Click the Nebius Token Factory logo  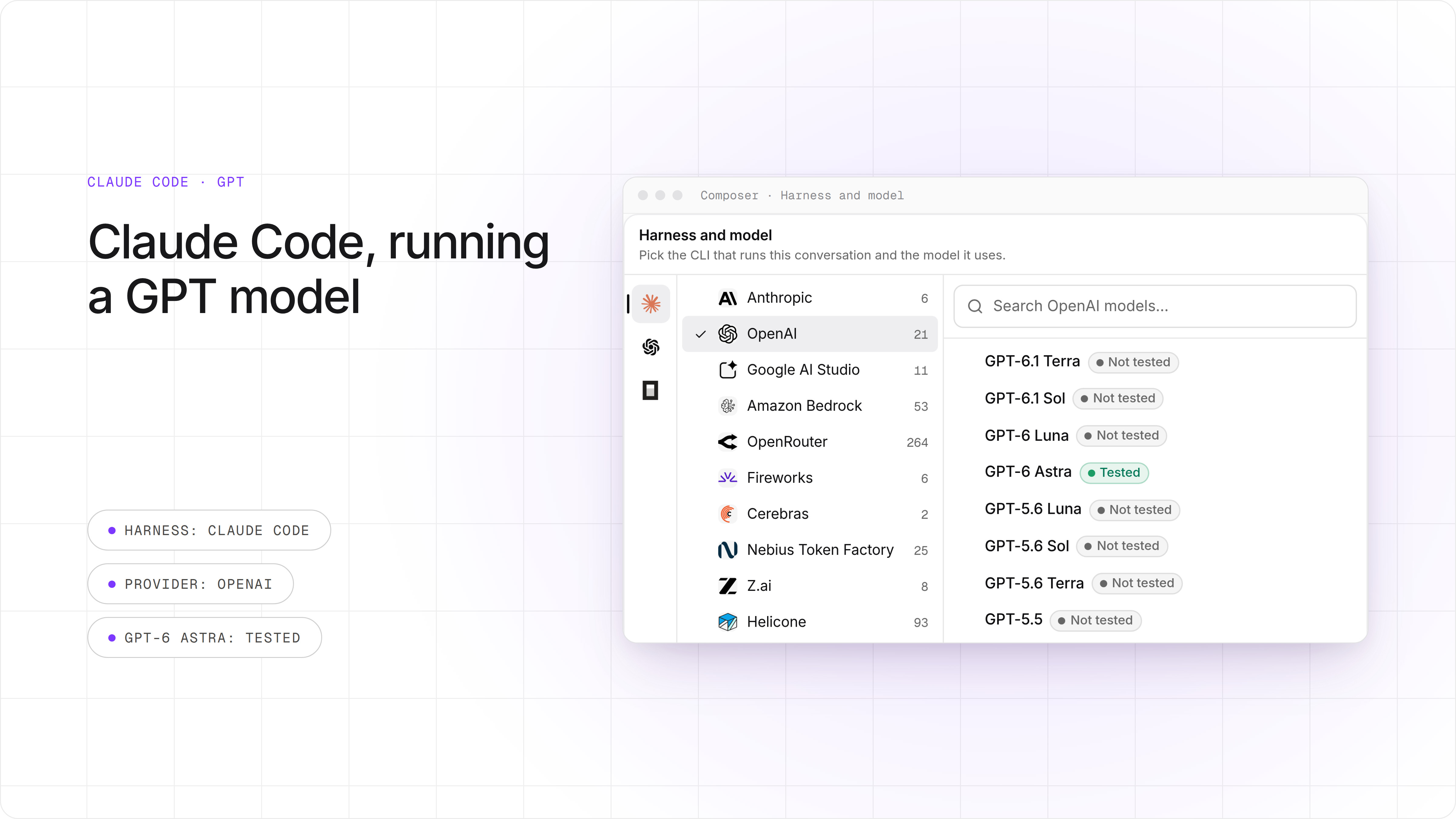tap(727, 550)
